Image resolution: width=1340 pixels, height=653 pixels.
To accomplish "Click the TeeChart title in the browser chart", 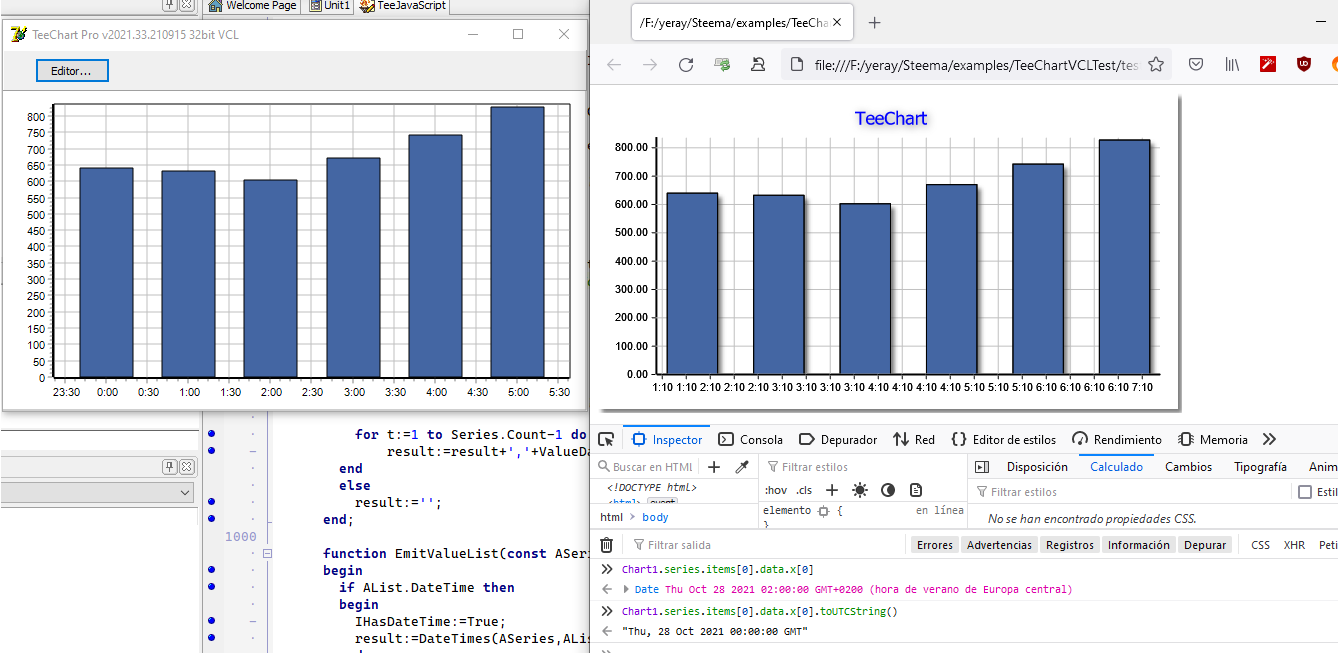I will click(x=891, y=118).
